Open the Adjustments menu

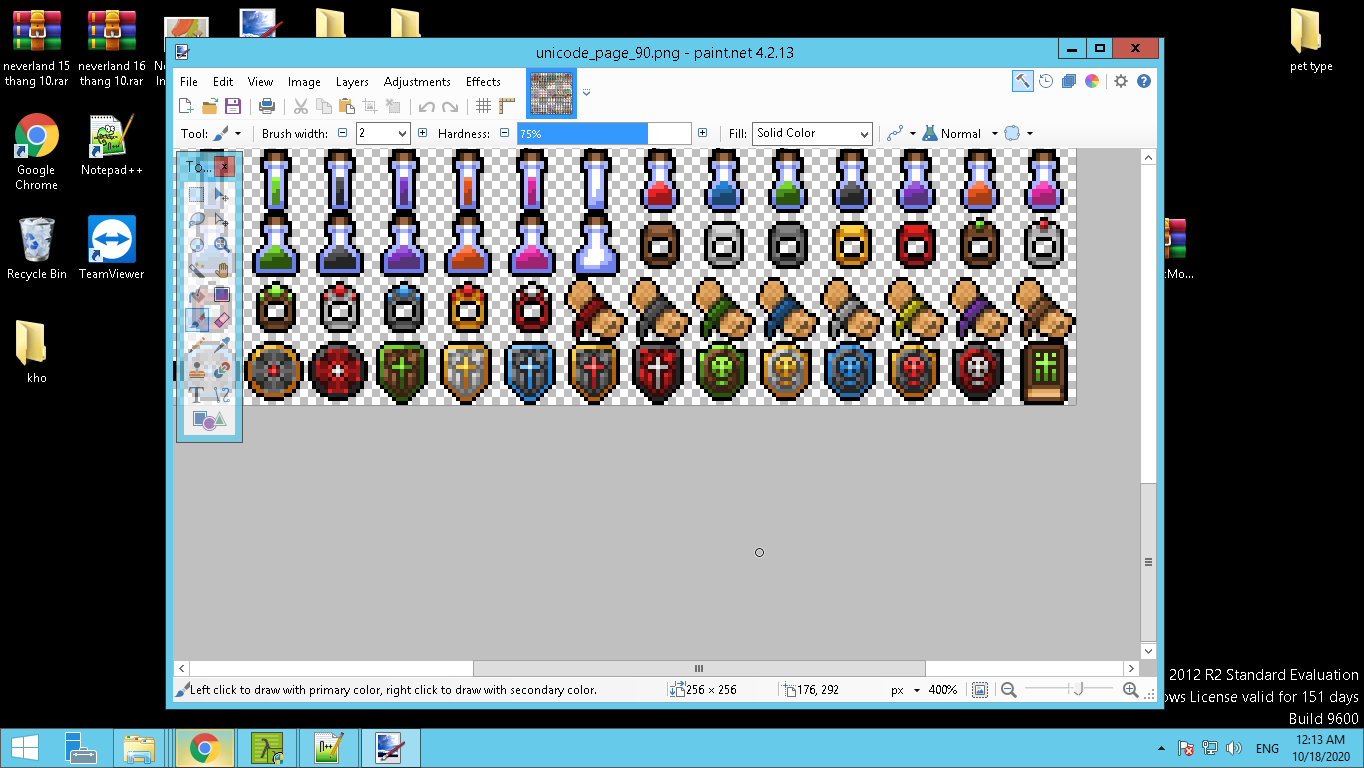tap(417, 82)
